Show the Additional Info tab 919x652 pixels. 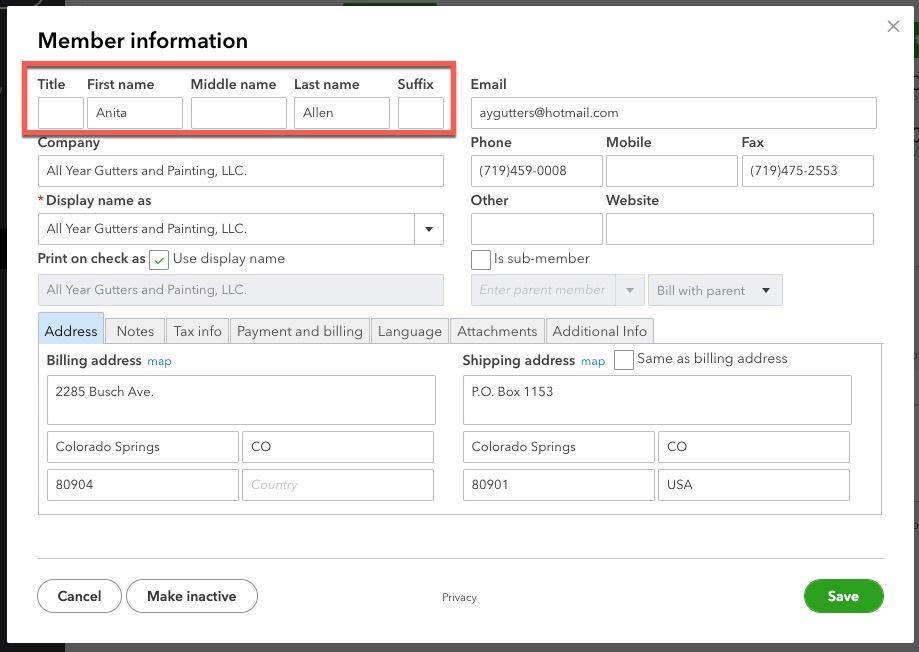click(600, 331)
